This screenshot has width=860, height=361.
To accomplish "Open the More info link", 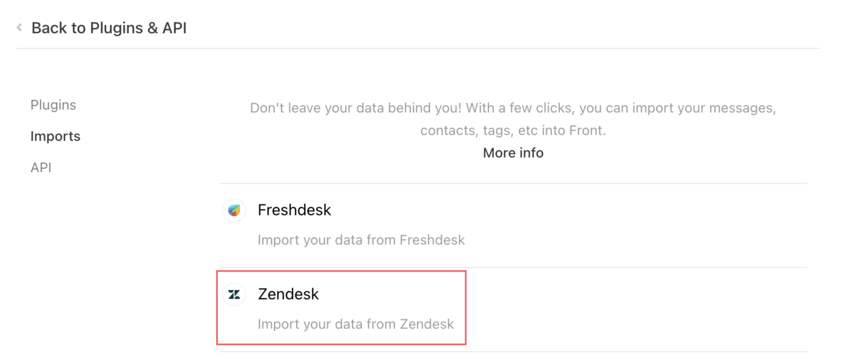I will [513, 153].
